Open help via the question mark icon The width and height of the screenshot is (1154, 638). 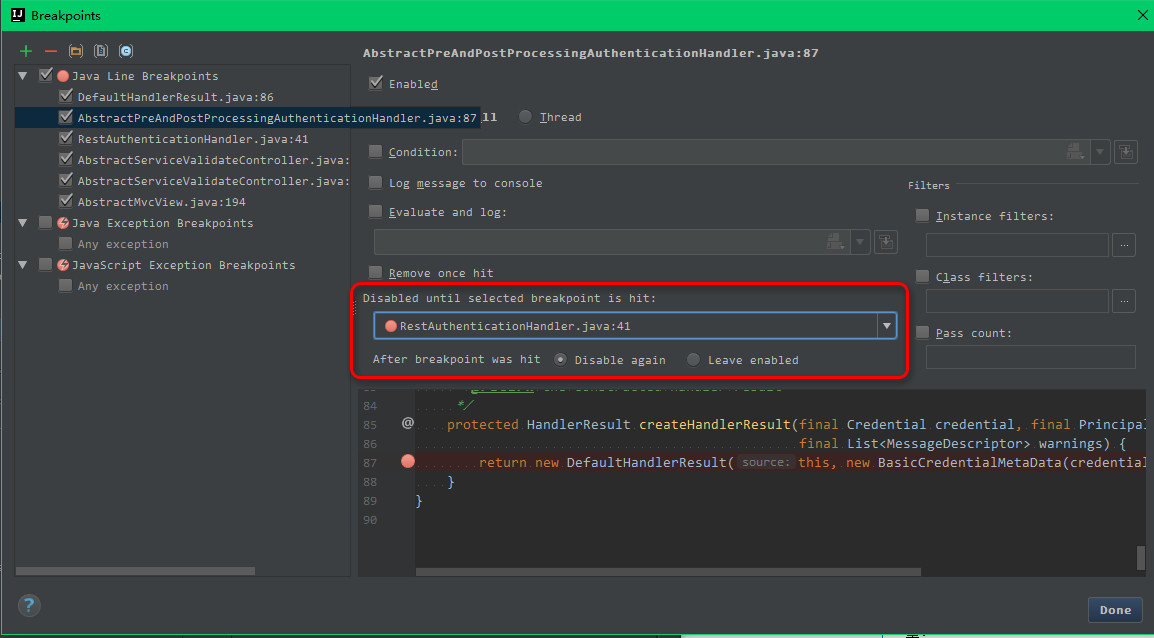[29, 605]
